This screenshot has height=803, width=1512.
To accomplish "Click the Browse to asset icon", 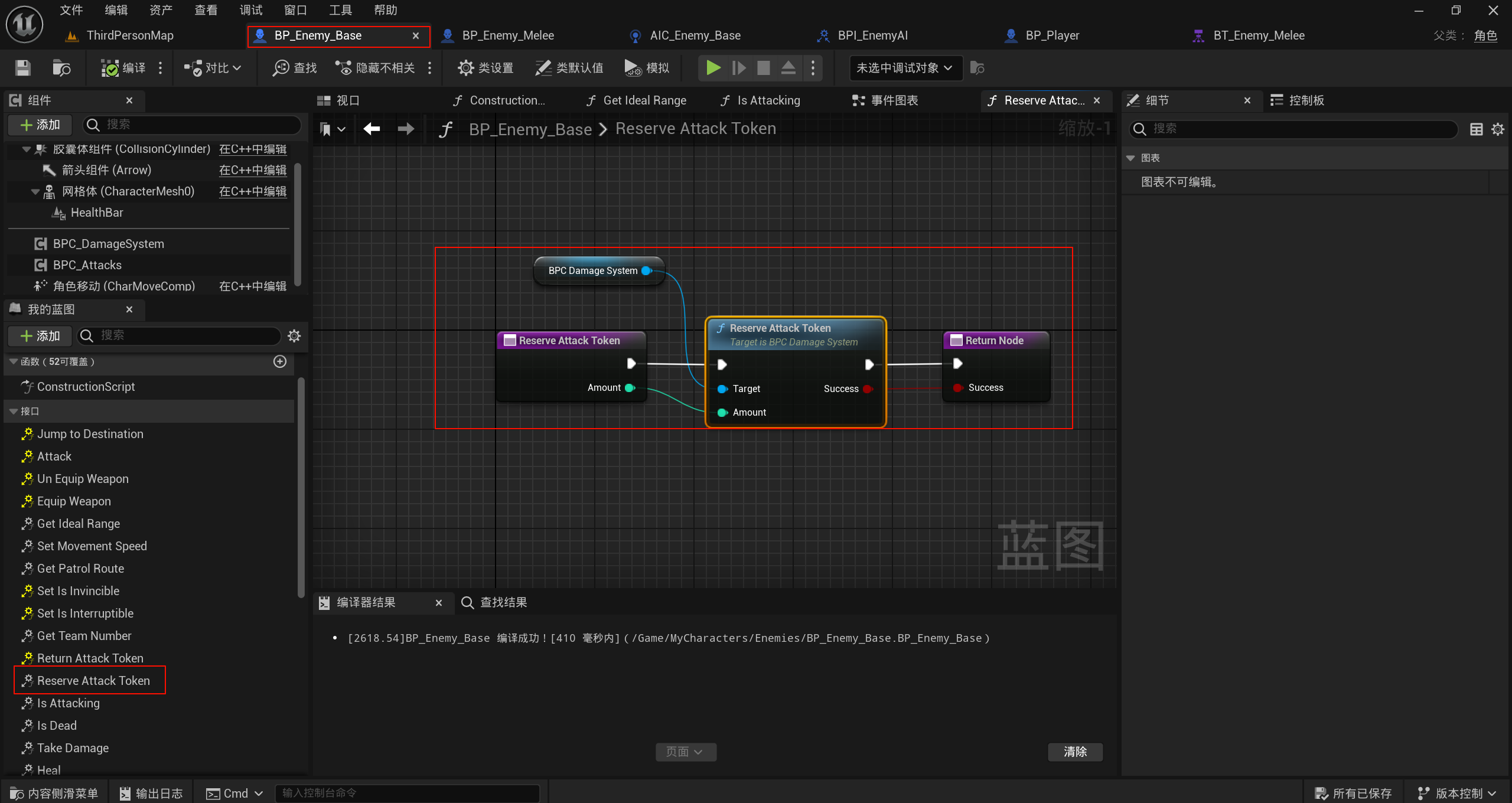I will (61, 68).
